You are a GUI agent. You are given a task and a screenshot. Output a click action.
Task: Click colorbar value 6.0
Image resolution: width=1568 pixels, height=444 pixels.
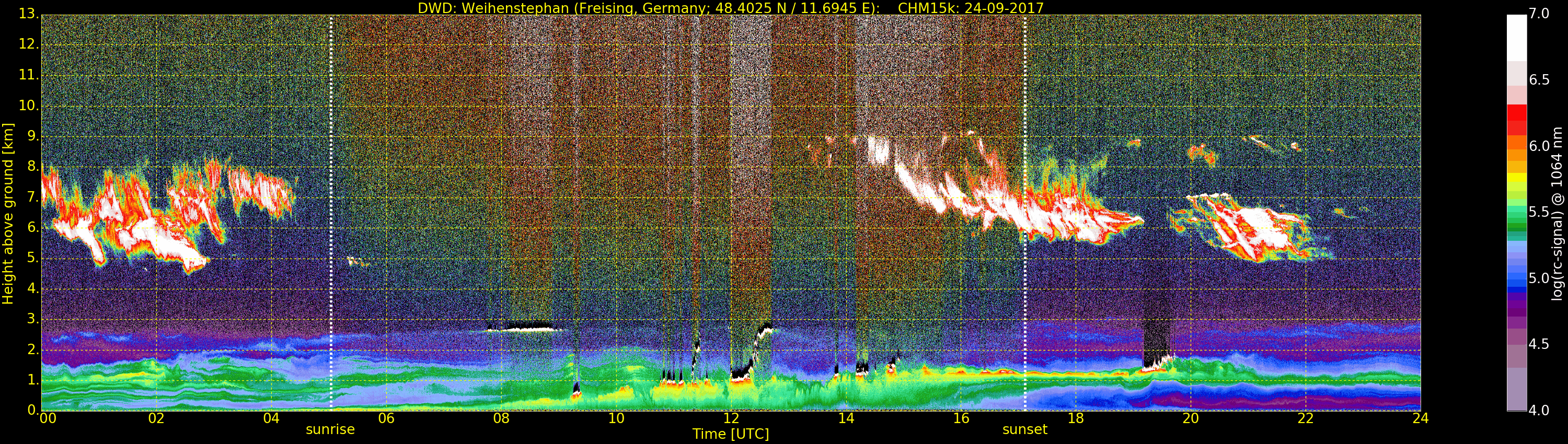click(x=1539, y=146)
